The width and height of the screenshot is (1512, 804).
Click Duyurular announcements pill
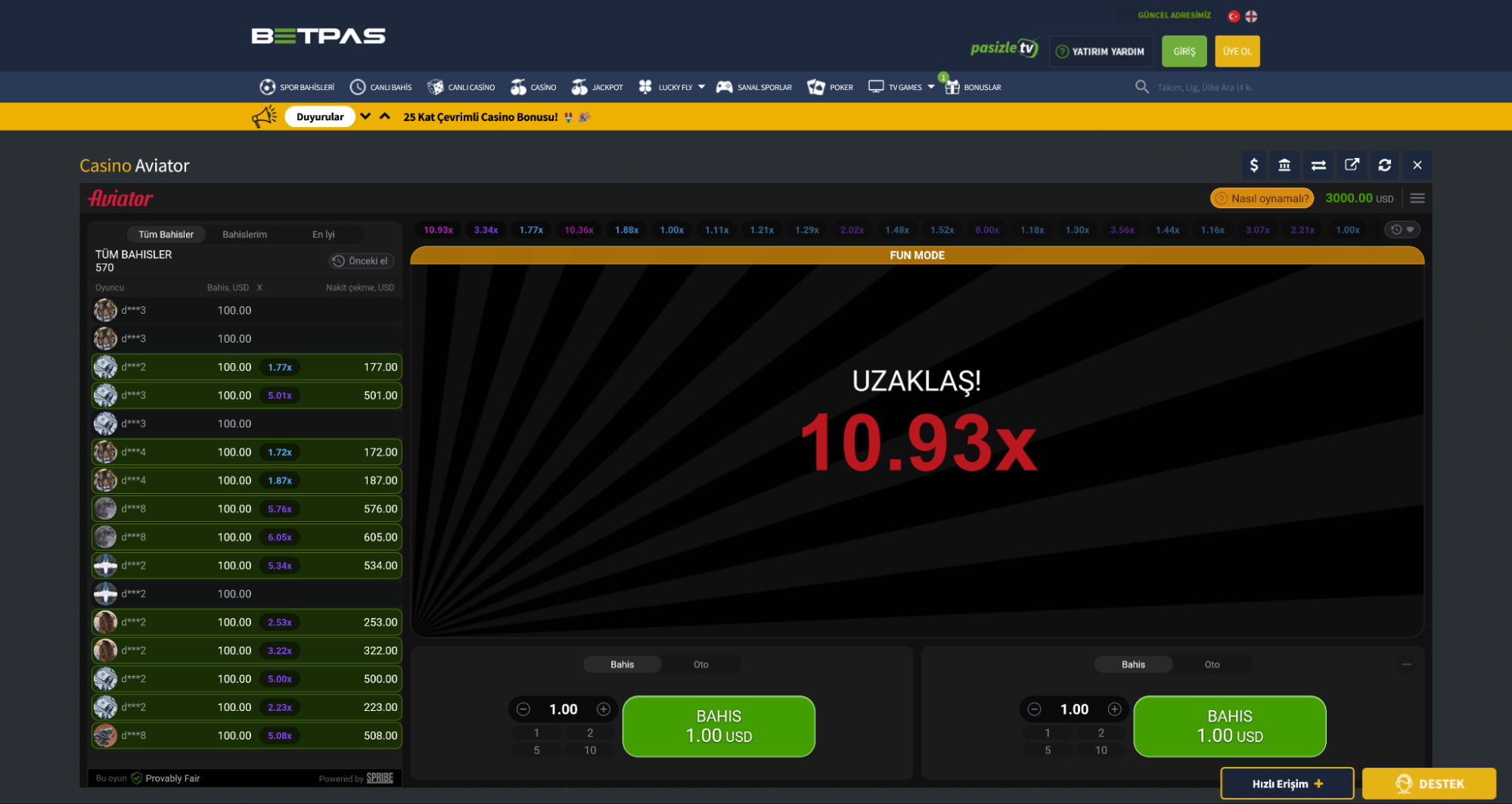(320, 116)
